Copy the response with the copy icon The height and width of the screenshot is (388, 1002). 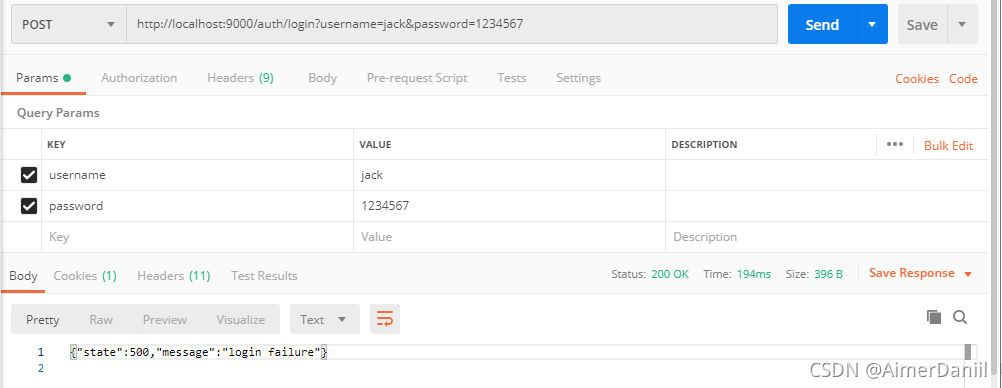tap(934, 317)
